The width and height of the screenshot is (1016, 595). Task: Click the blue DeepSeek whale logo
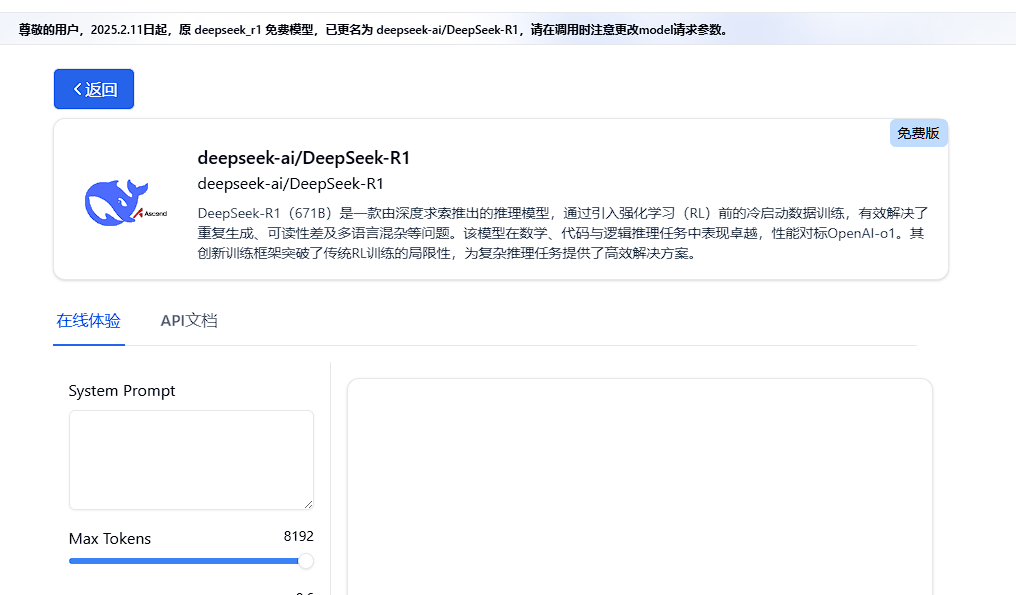point(115,202)
